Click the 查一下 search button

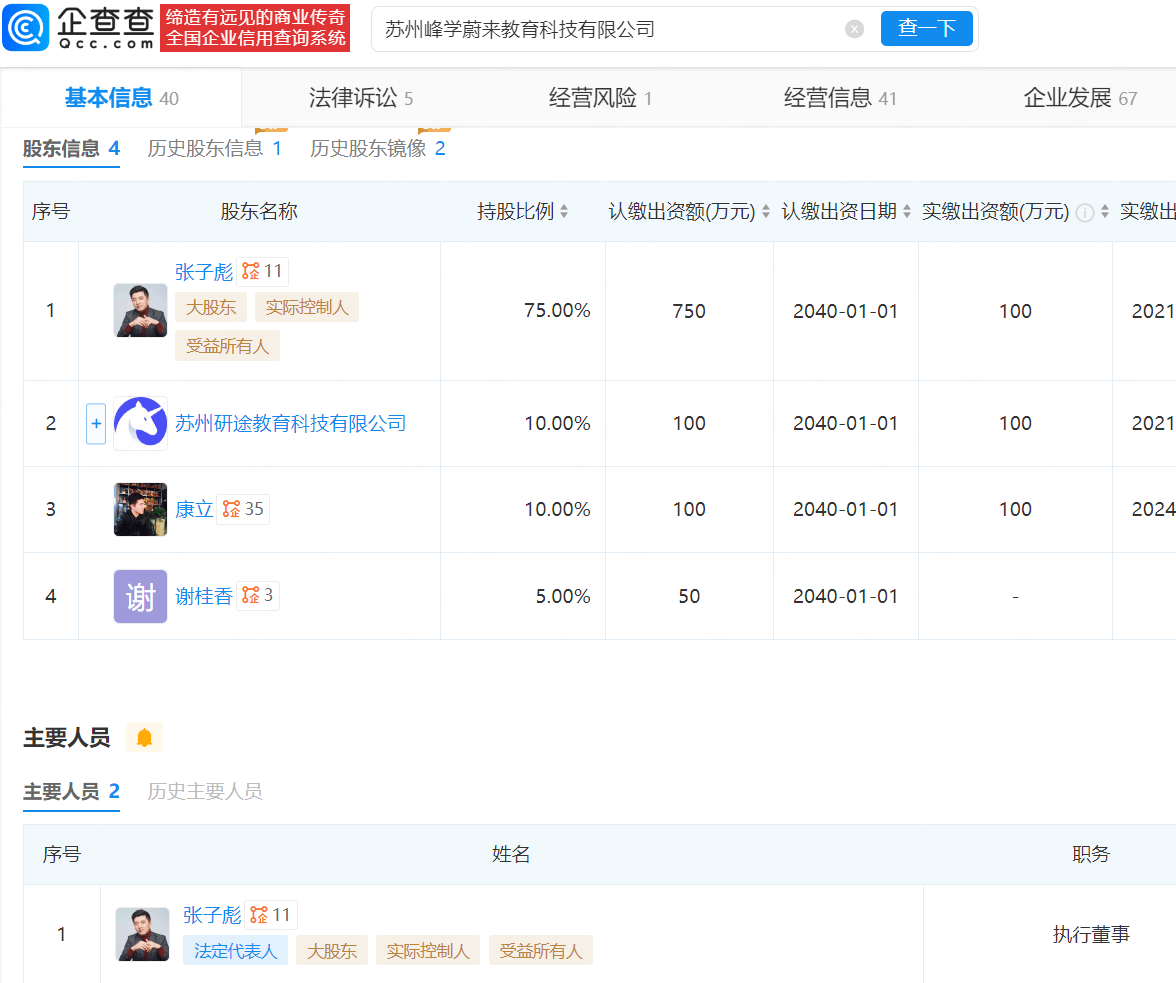click(x=926, y=28)
